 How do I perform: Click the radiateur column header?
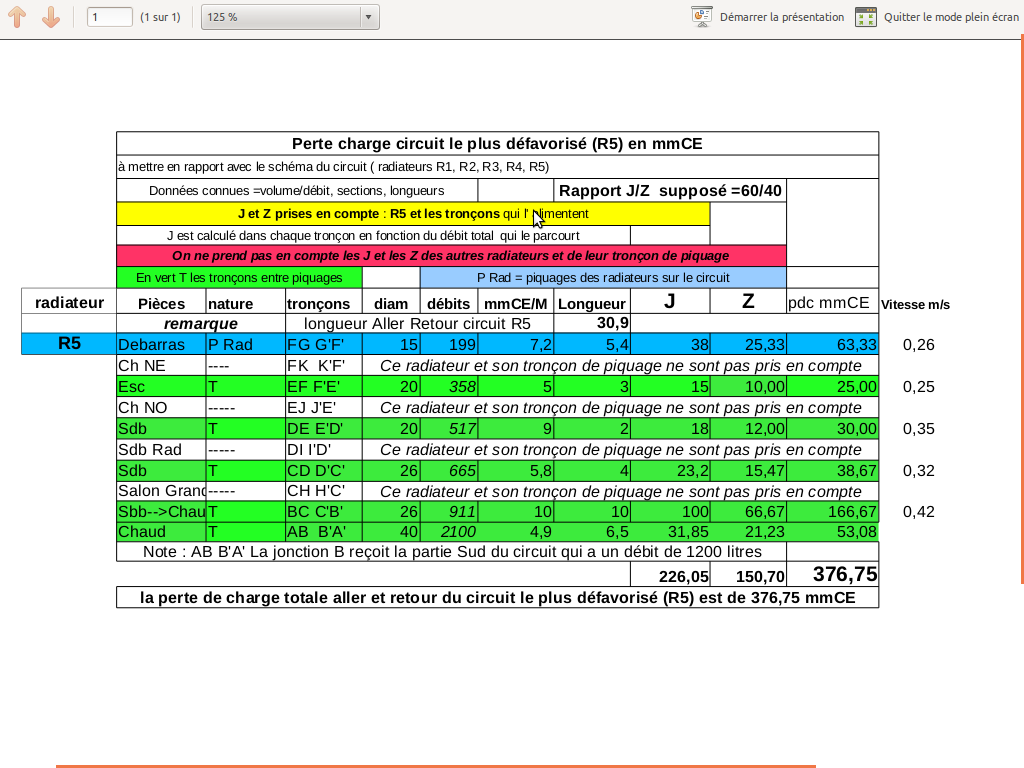tap(69, 302)
